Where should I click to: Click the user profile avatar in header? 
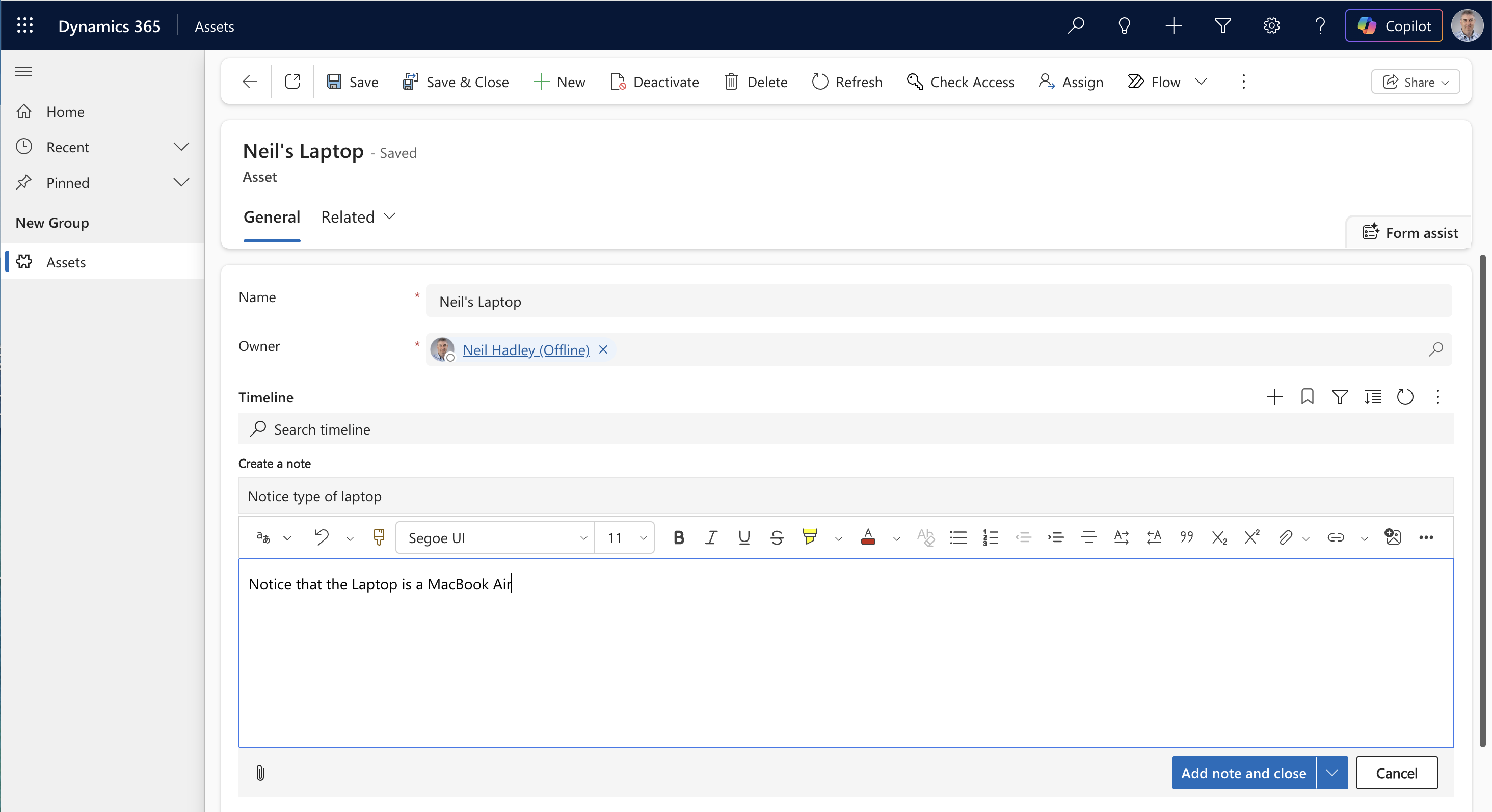click(1467, 25)
